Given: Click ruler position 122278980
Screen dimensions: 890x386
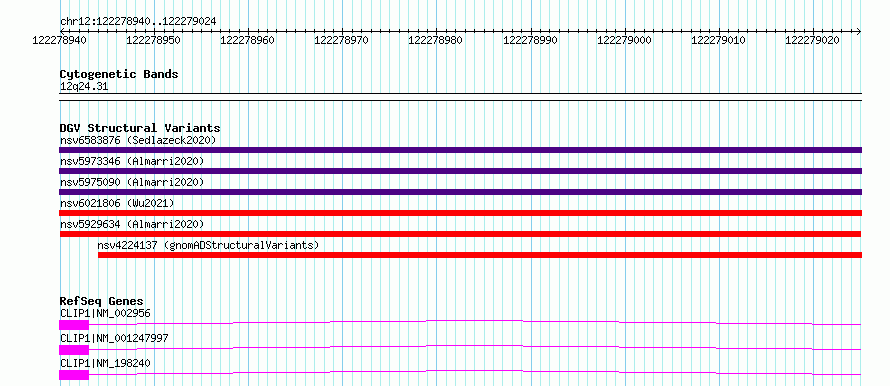Looking at the screenshot, I should pos(435,40).
